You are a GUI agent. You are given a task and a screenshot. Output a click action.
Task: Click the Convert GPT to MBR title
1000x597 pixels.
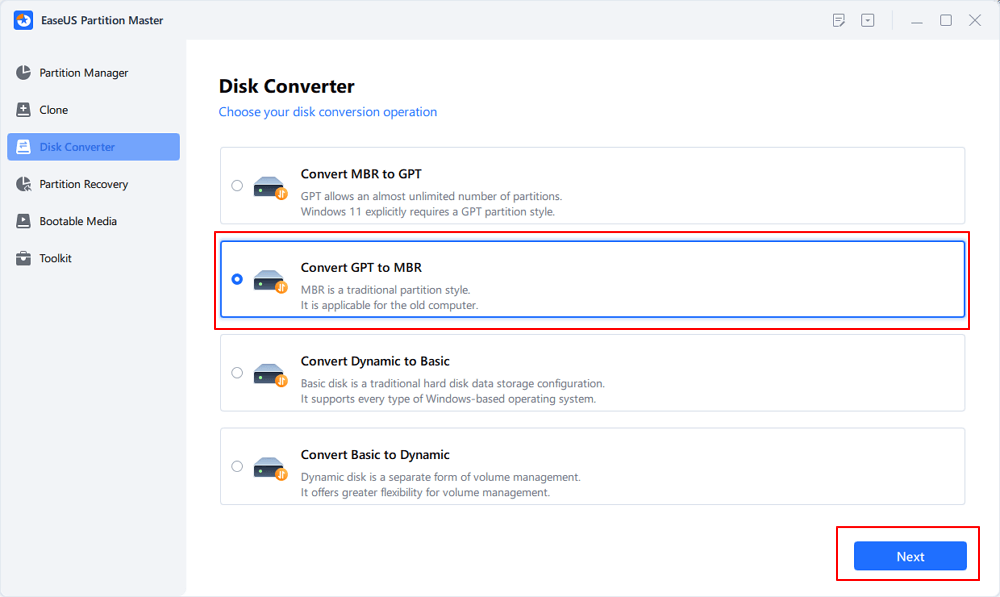pyautogui.click(x=361, y=267)
